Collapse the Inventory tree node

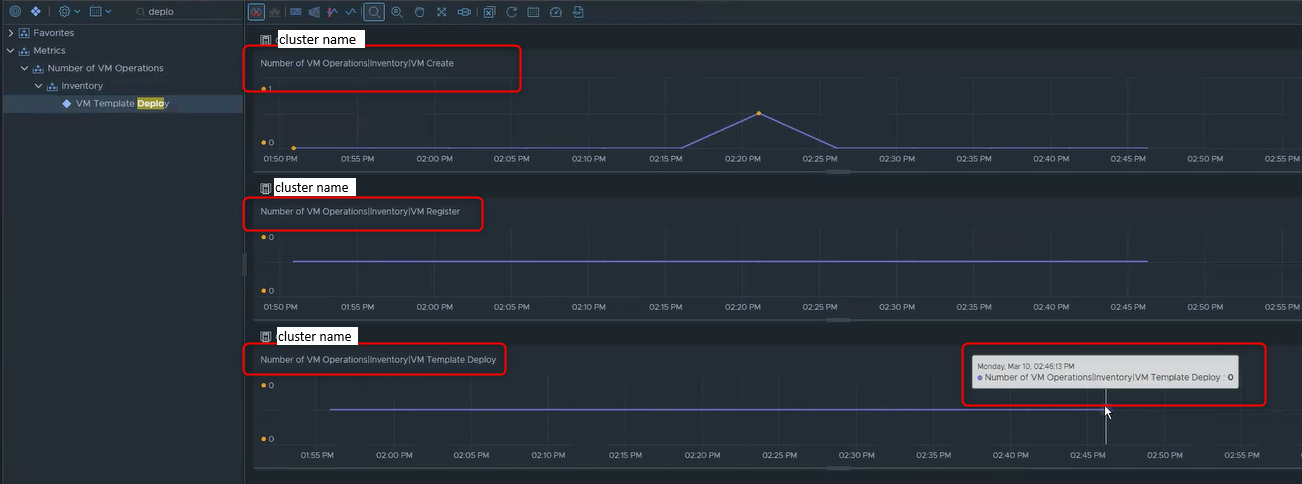tap(39, 86)
